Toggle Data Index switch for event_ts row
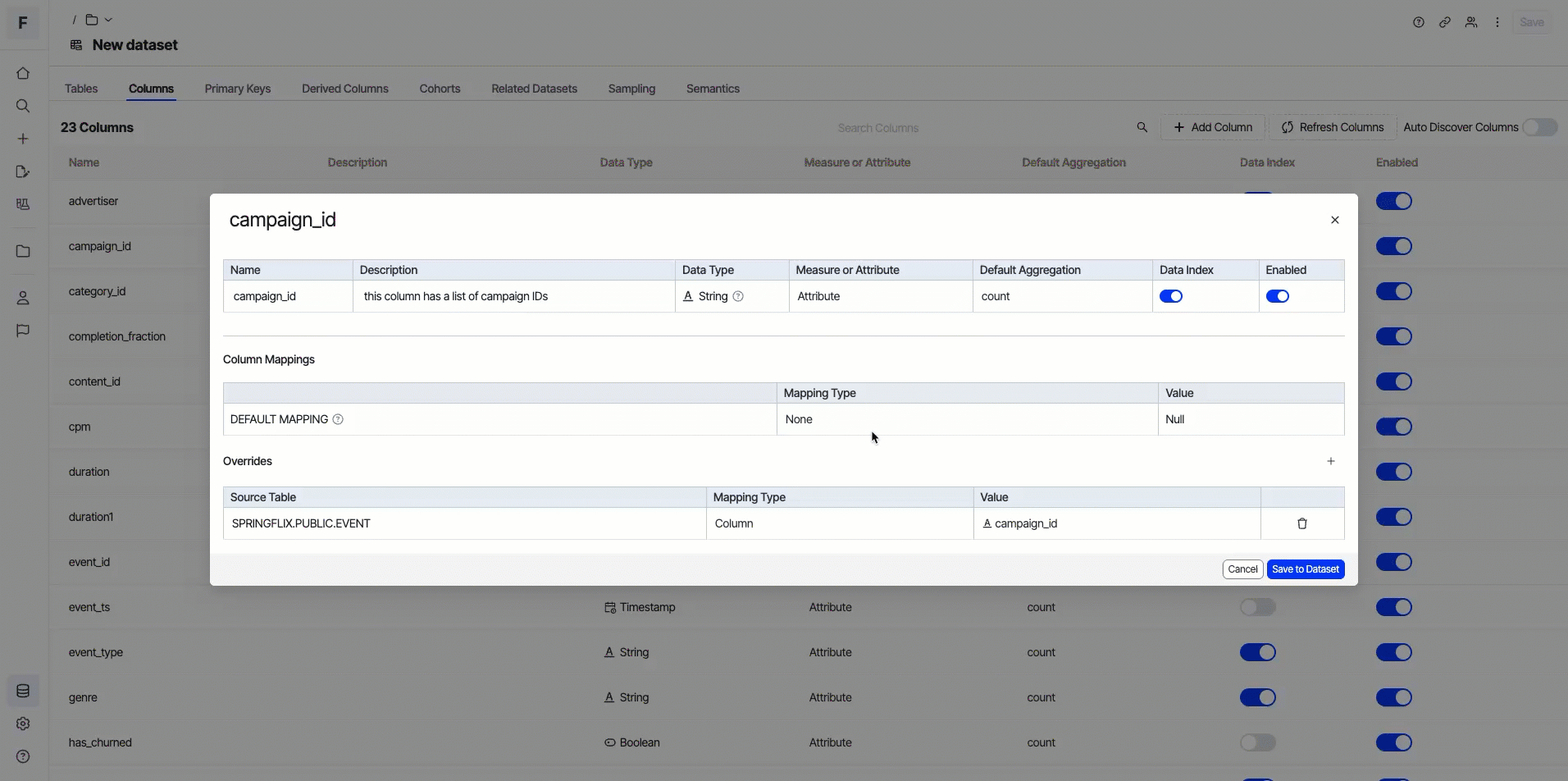Viewport: 1568px width, 781px height. point(1258,607)
